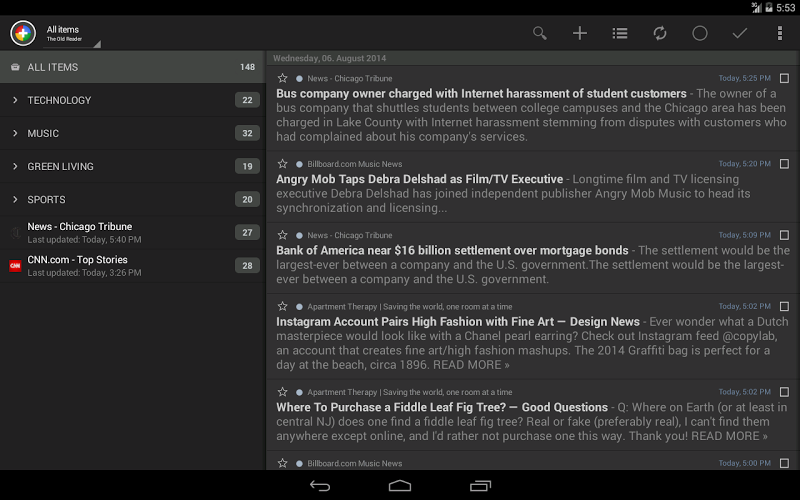Add a new feed with plus icon
This screenshot has height=500, width=800.
tap(580, 34)
